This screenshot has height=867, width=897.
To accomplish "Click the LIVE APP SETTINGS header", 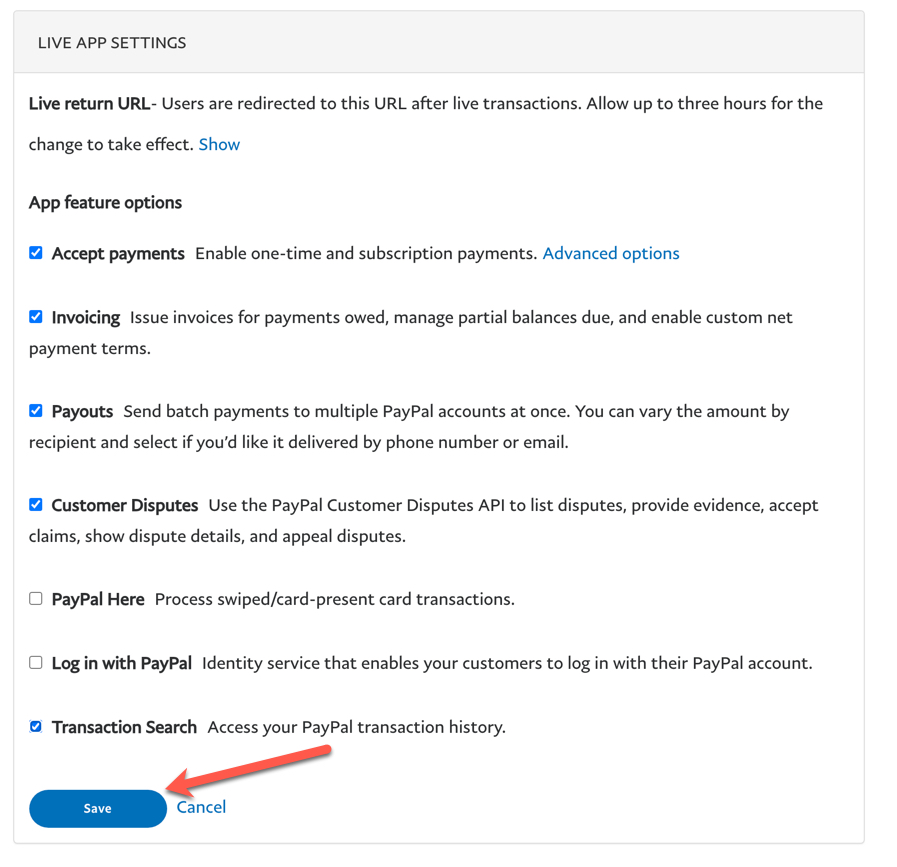I will (111, 42).
